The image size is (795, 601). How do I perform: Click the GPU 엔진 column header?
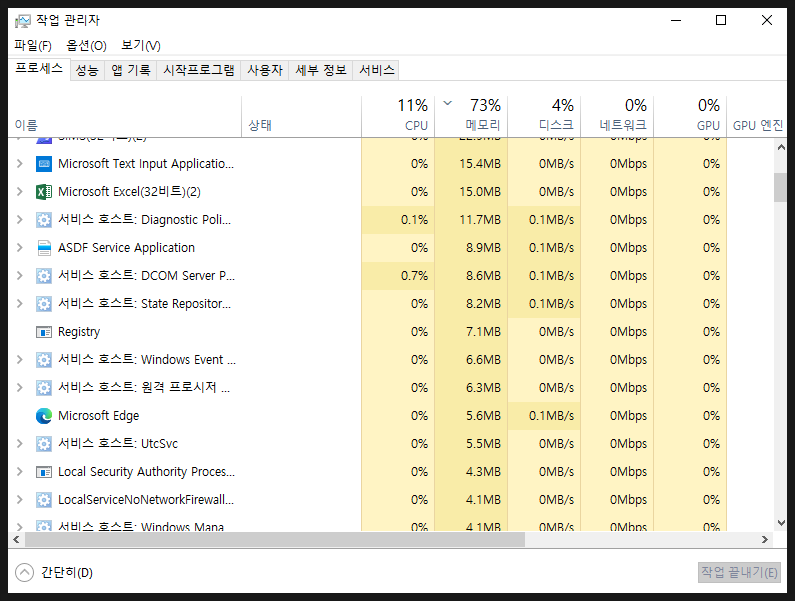[x=757, y=117]
